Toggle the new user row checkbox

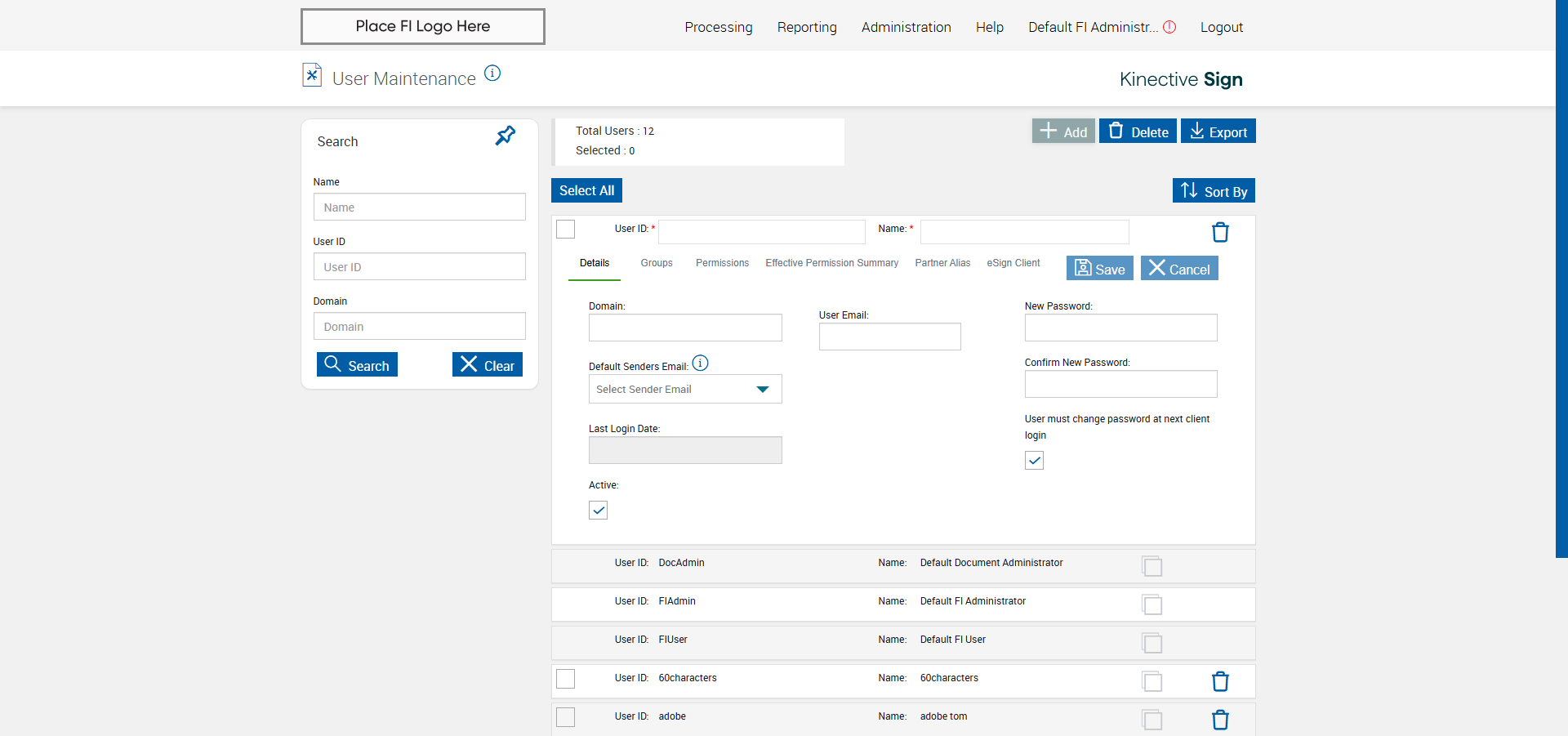565,229
